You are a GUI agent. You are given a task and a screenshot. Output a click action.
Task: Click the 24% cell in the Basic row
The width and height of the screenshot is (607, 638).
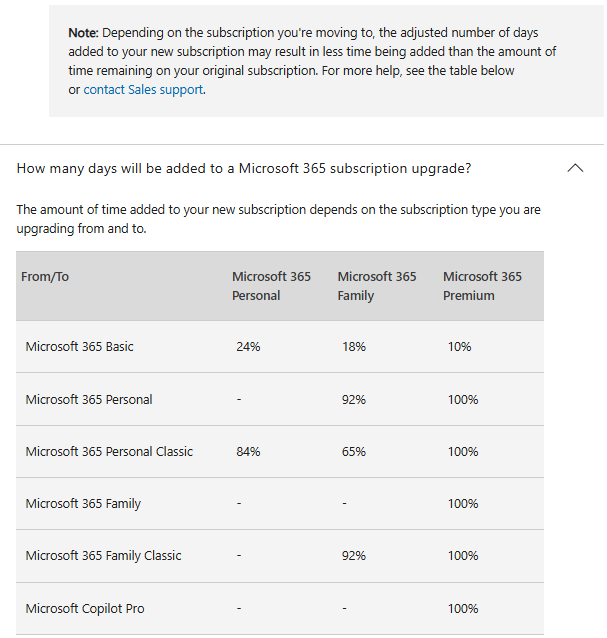[x=248, y=347]
